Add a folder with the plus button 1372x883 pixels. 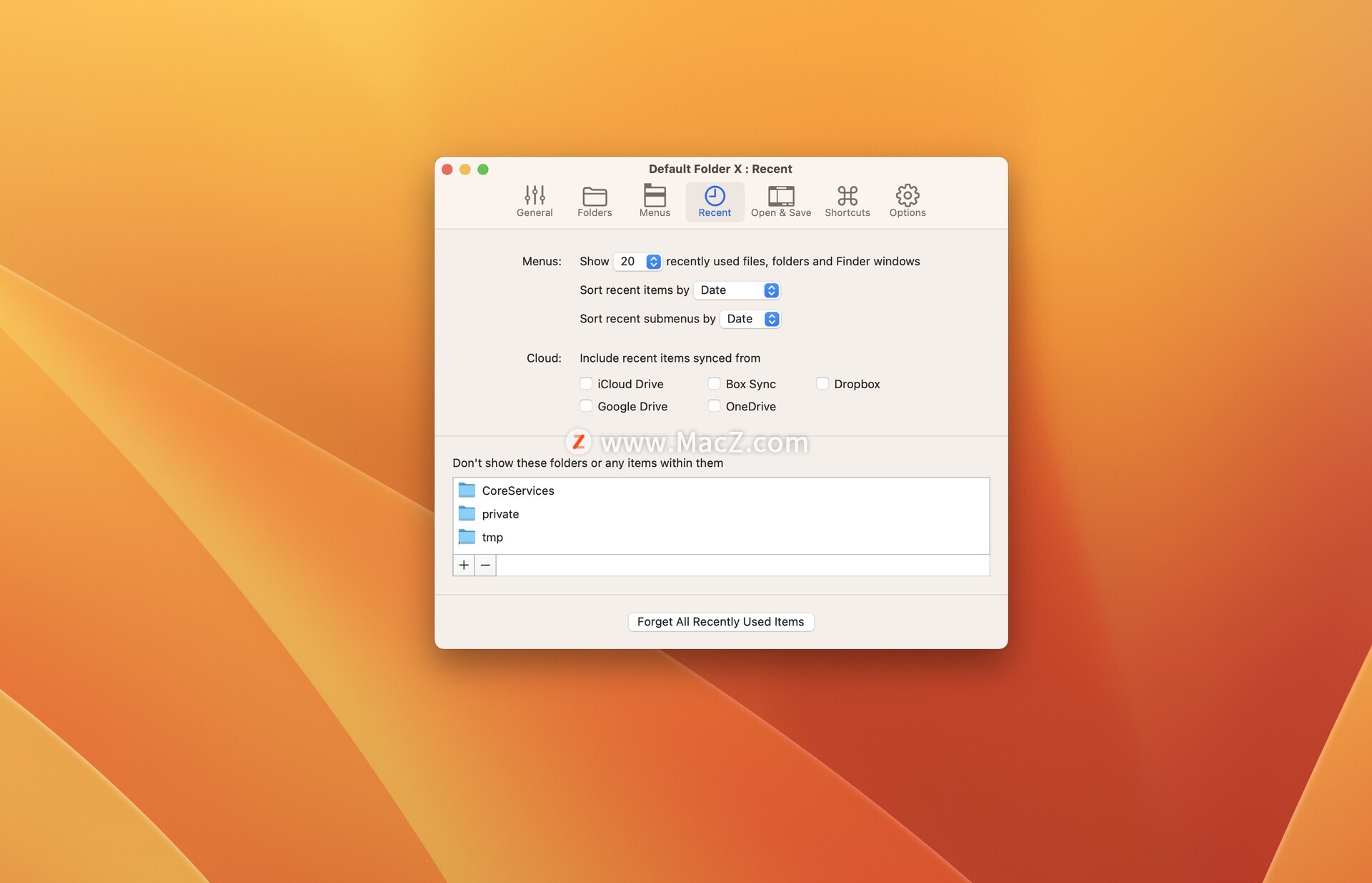point(464,565)
